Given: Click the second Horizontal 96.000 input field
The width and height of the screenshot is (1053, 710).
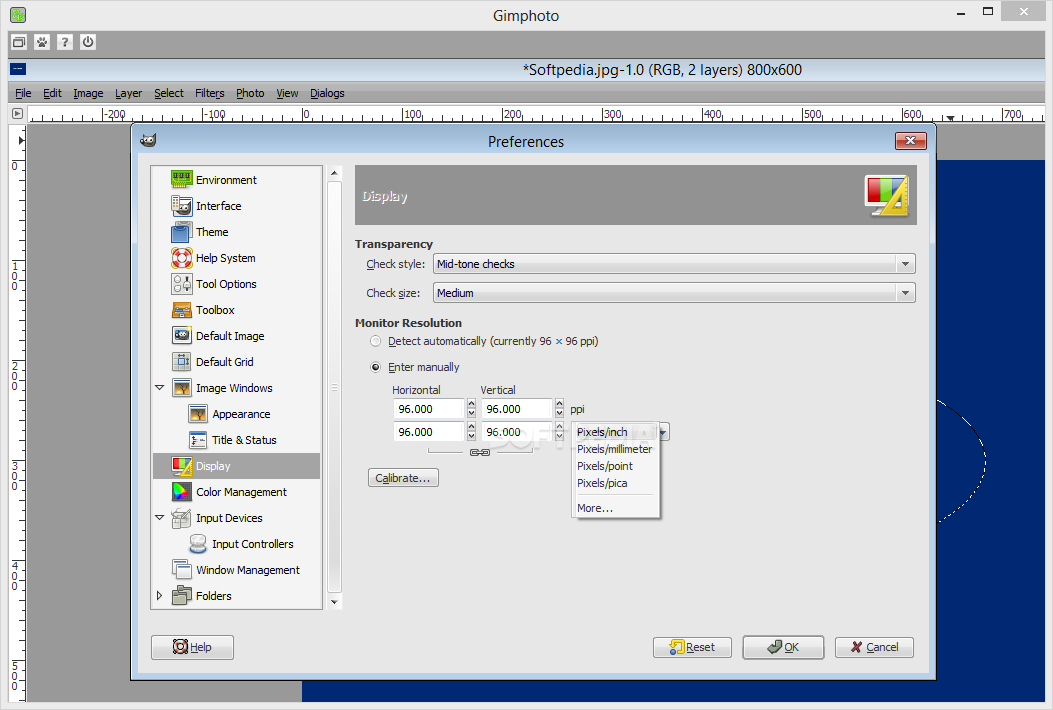Looking at the screenshot, I should click(x=428, y=431).
